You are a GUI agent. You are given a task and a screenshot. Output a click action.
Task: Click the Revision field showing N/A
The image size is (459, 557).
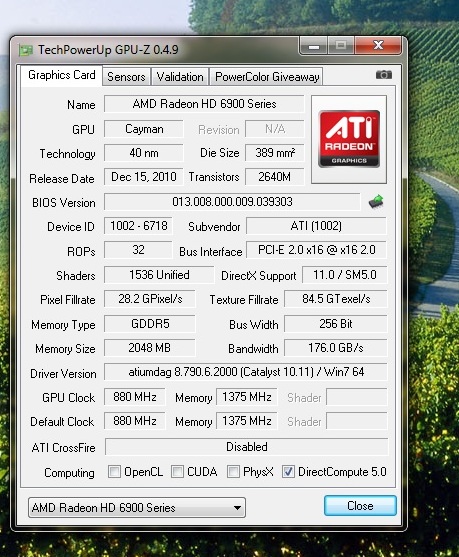coord(275,129)
